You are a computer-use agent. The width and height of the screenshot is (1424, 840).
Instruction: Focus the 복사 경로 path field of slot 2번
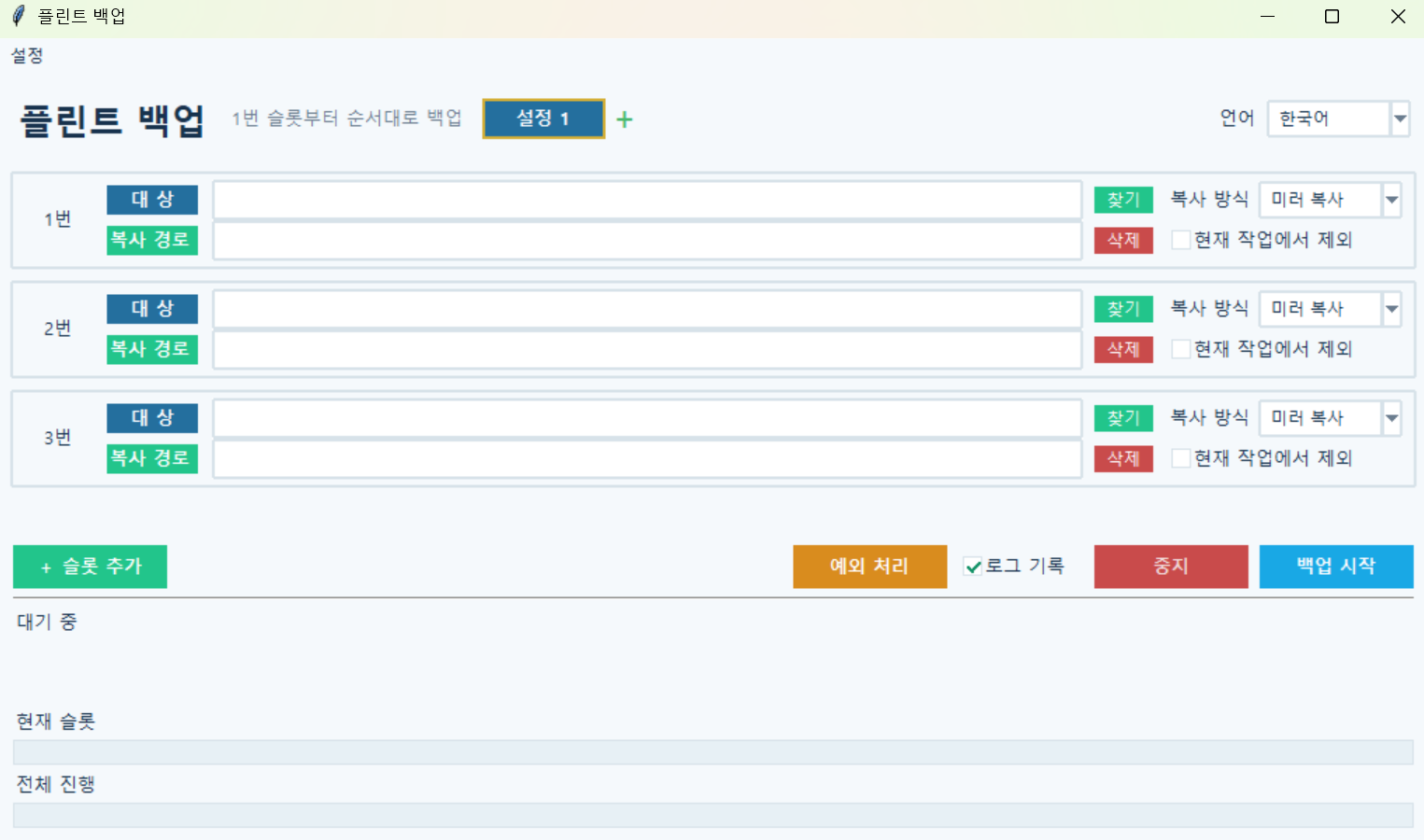(647, 350)
